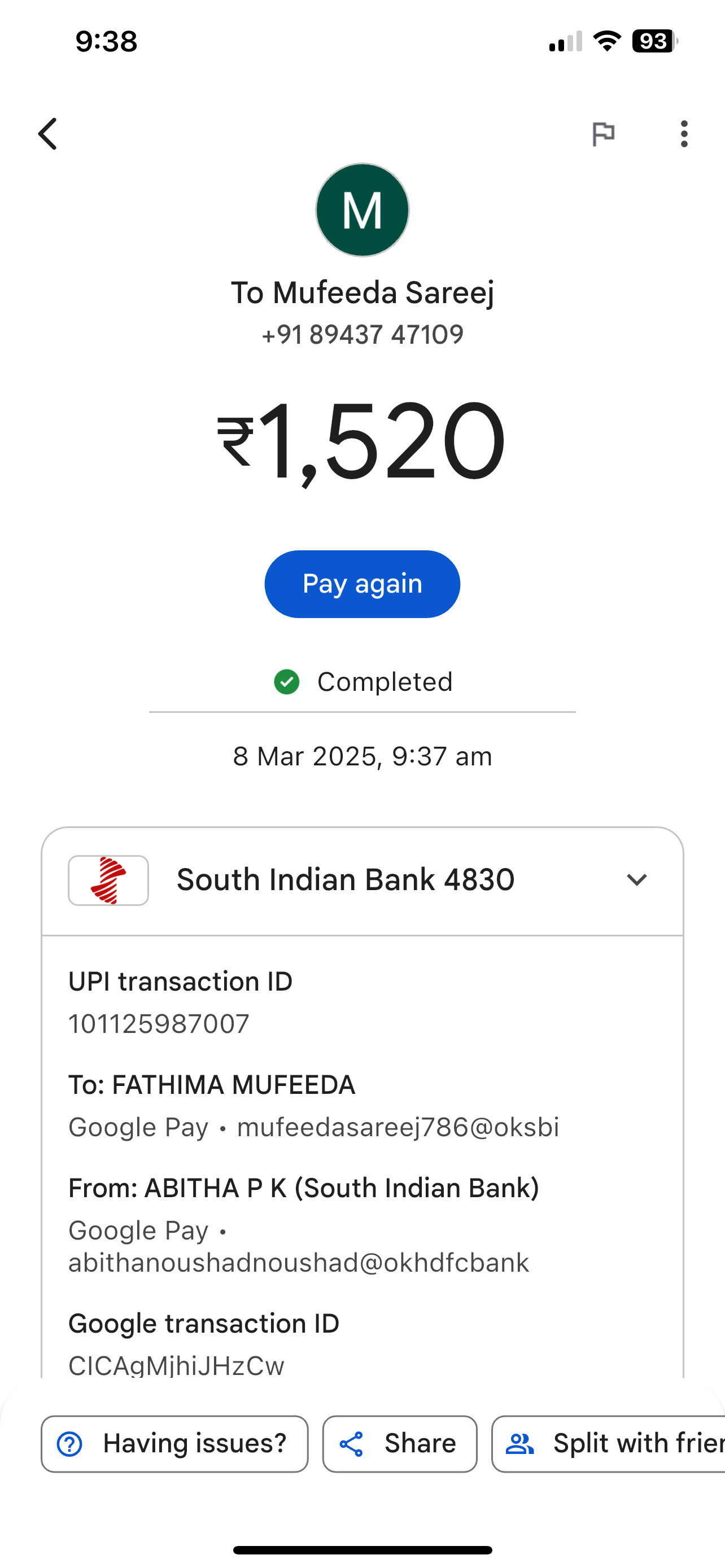
Task: Tap the South Indian Bank 4830 header
Action: pos(345,880)
